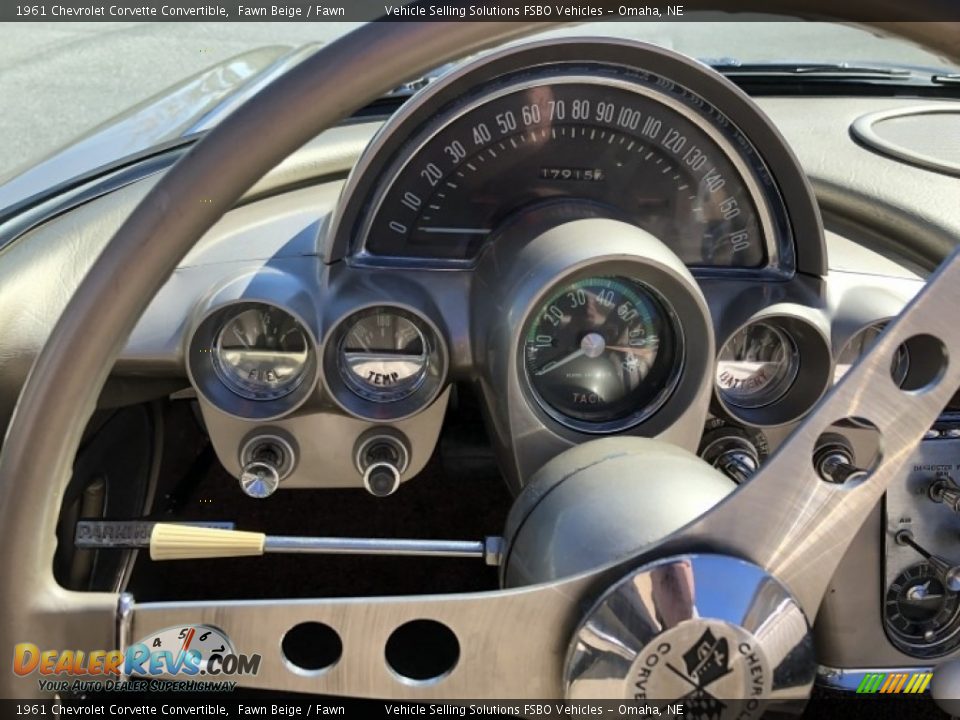
Task: Click the chrome knob below FUEL gauge
Action: tap(260, 479)
